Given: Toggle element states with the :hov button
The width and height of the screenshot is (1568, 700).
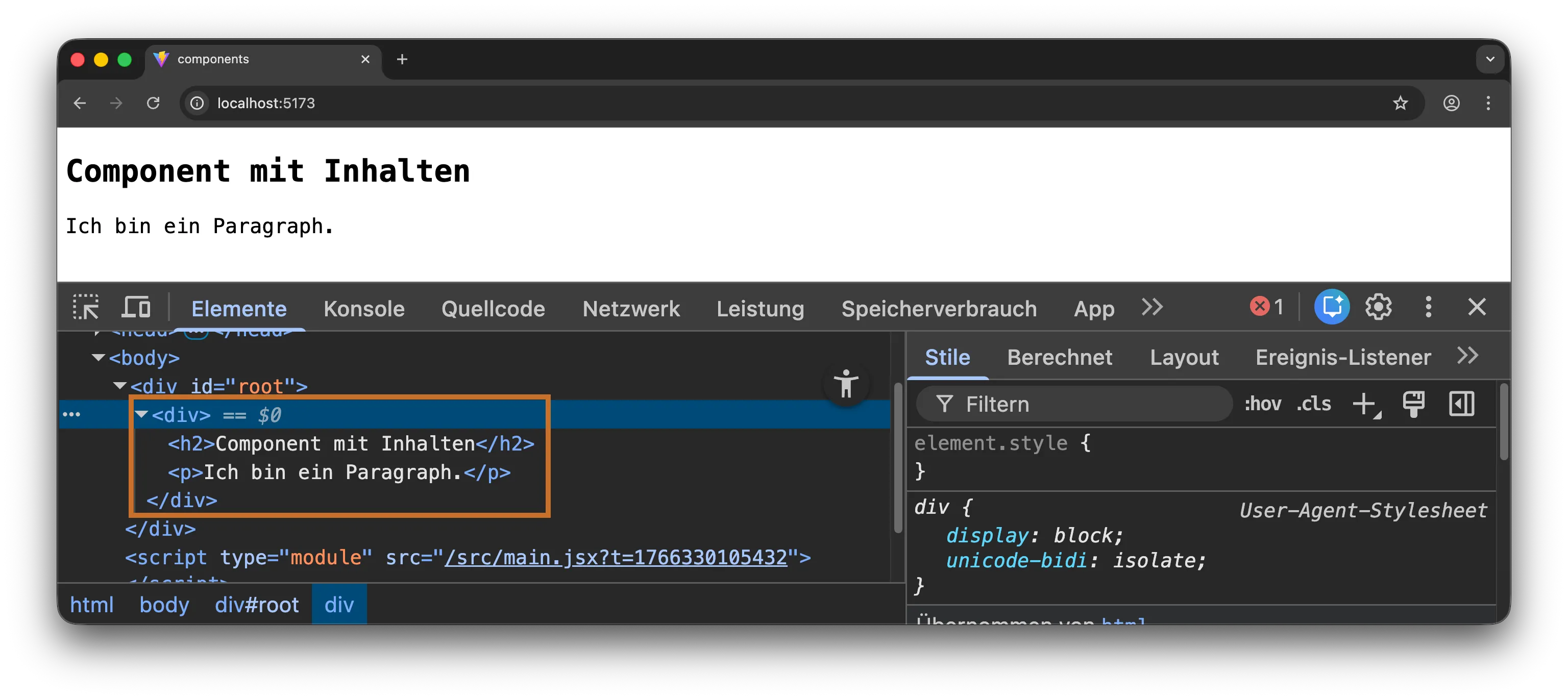Looking at the screenshot, I should pyautogui.click(x=1262, y=404).
